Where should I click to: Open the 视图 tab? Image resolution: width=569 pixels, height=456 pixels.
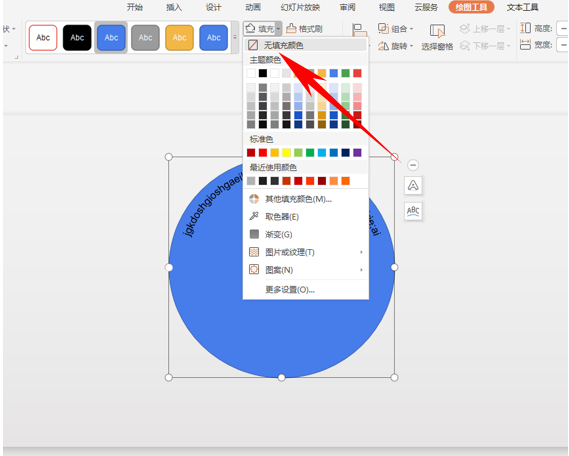point(387,7)
